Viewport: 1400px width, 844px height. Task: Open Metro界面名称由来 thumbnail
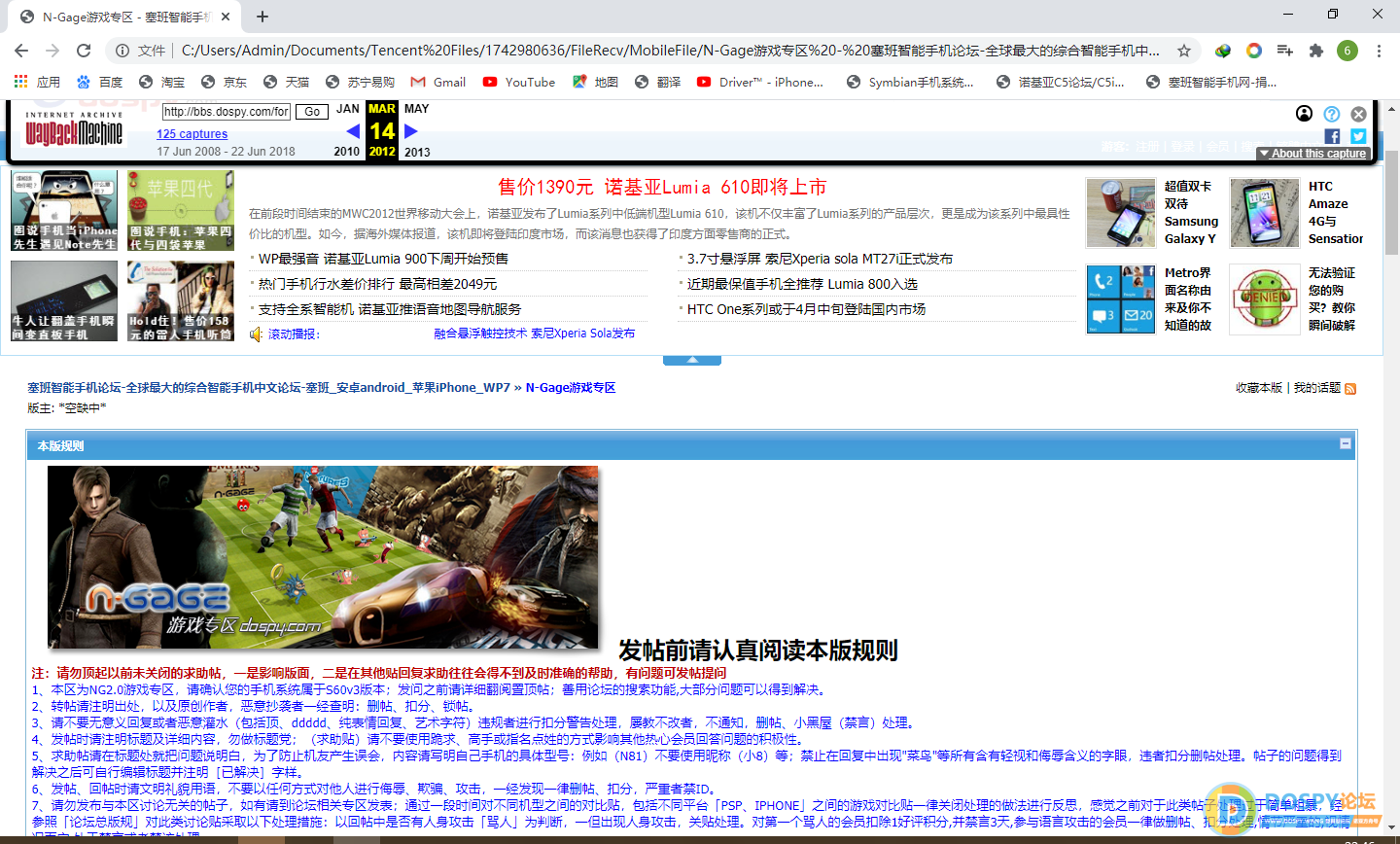click(1121, 299)
